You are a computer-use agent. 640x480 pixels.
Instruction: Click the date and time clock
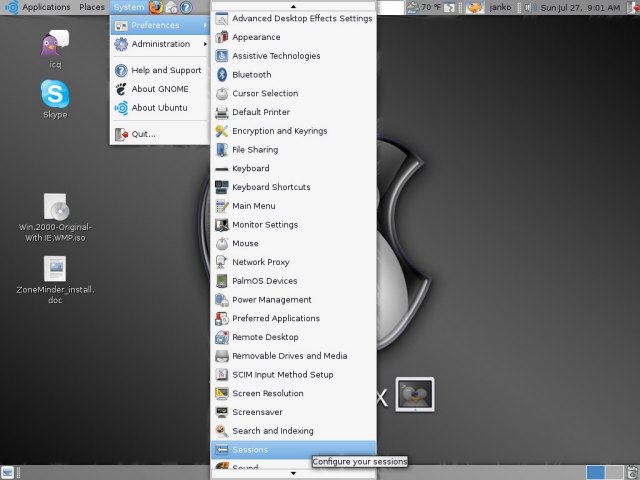tap(580, 7)
